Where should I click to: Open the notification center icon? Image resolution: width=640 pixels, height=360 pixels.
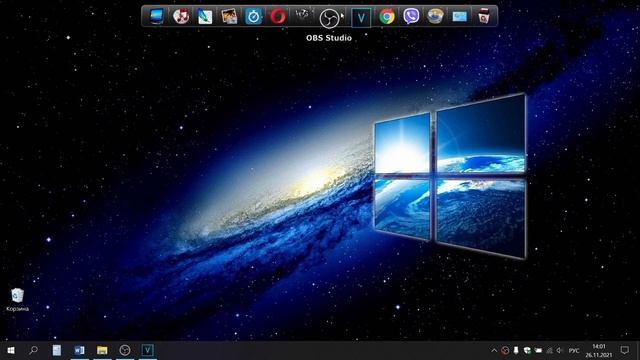tap(624, 350)
